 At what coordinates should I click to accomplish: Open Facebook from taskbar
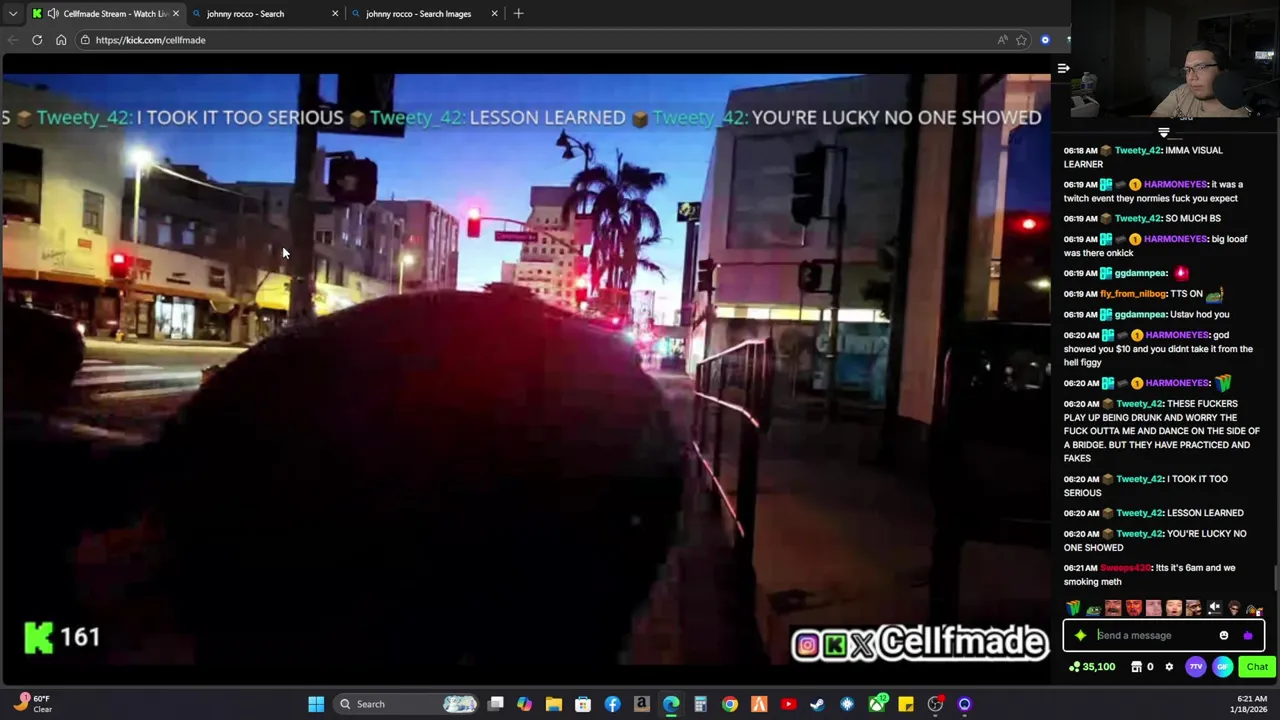612,704
